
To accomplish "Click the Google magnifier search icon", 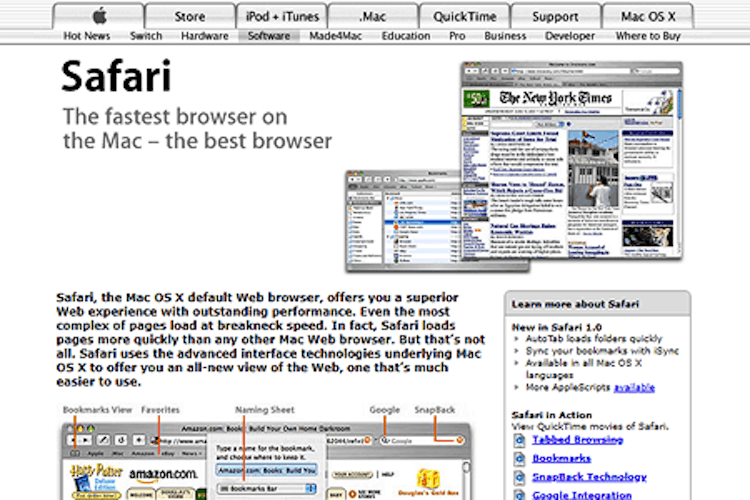I will (384, 440).
